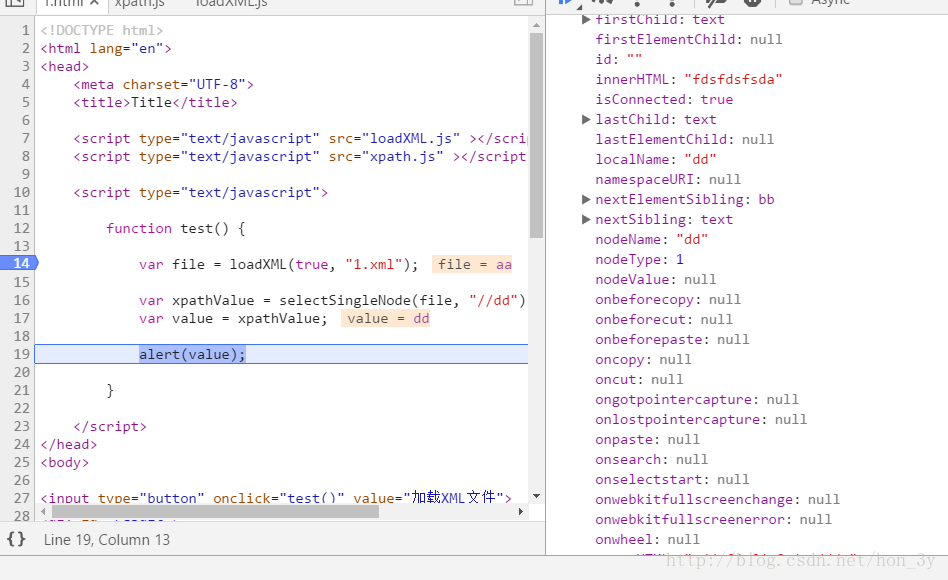Click the pretty print curly braces icon

click(16, 539)
